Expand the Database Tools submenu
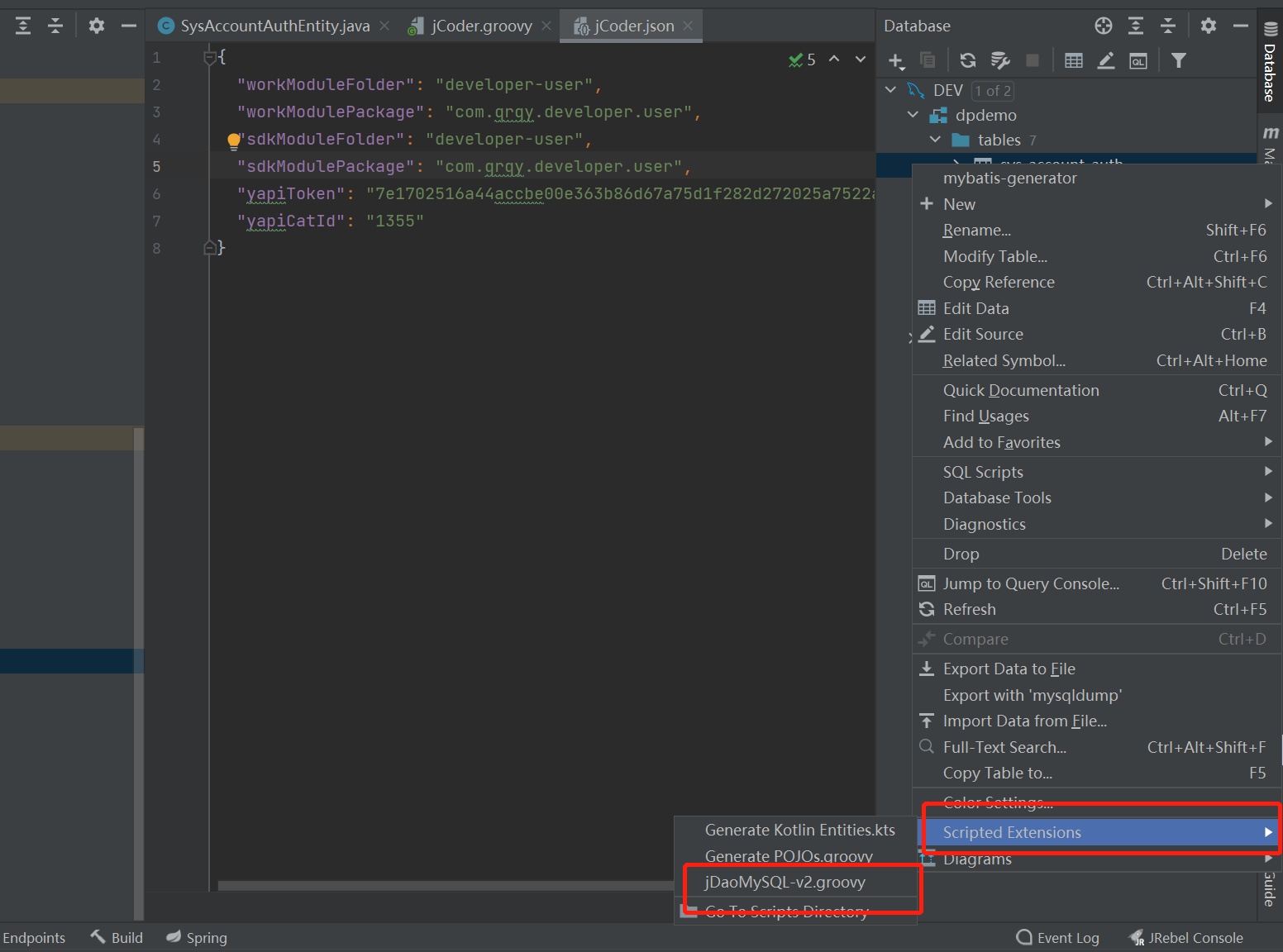Viewport: 1283px width, 952px height. click(1097, 497)
